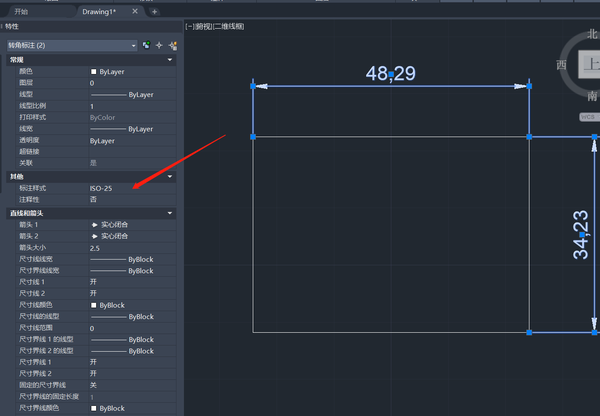Click the Select Objects crosshair icon
The height and width of the screenshot is (416, 600).
tap(159, 46)
